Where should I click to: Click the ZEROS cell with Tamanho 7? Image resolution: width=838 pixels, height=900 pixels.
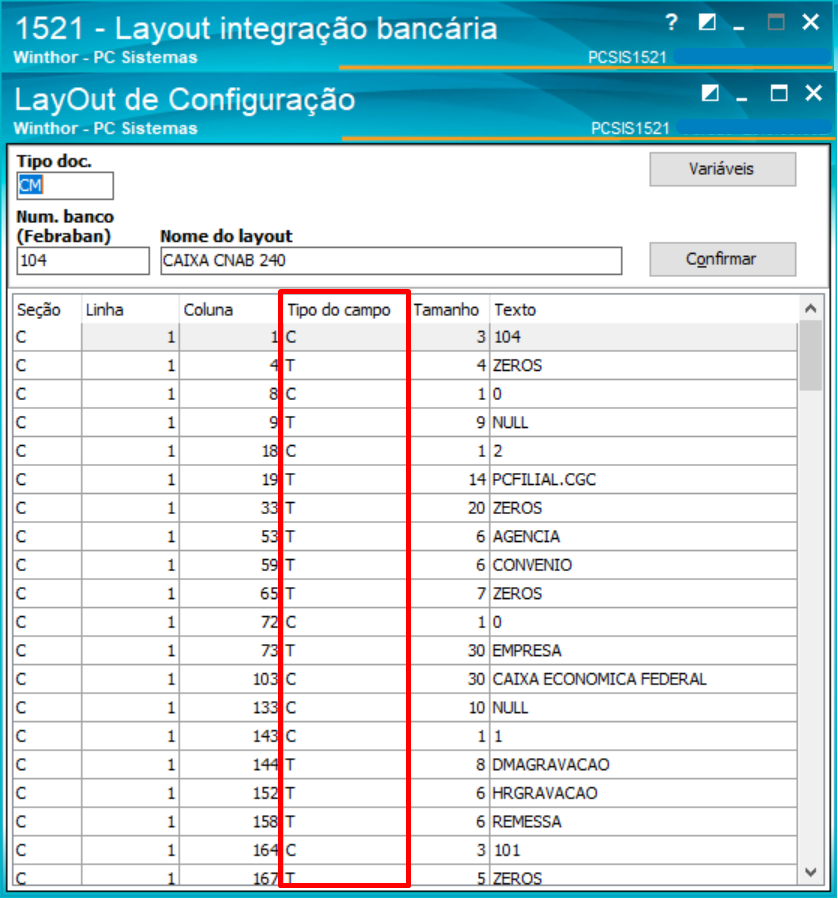click(x=643, y=594)
